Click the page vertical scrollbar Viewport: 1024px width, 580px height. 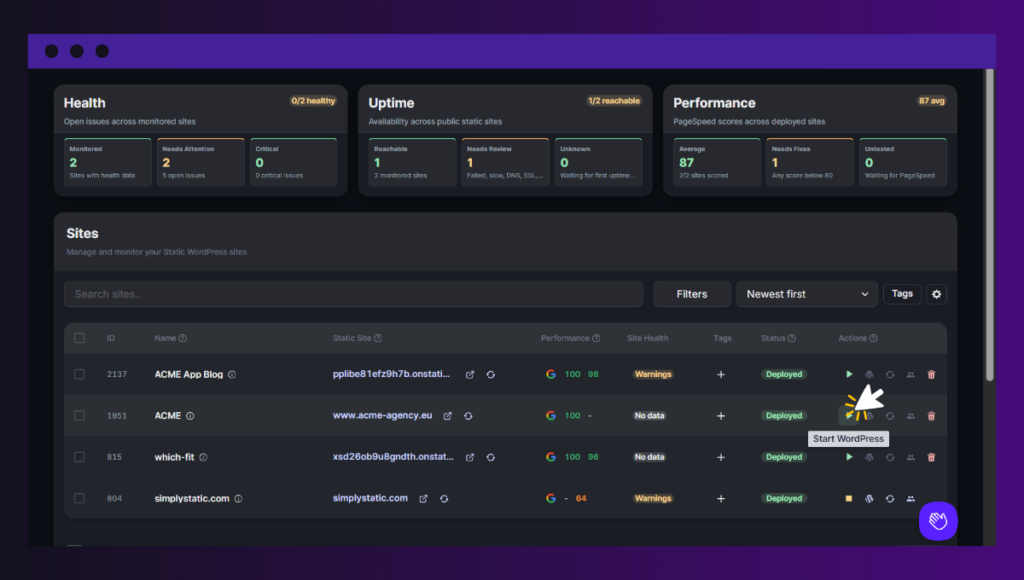click(x=989, y=225)
